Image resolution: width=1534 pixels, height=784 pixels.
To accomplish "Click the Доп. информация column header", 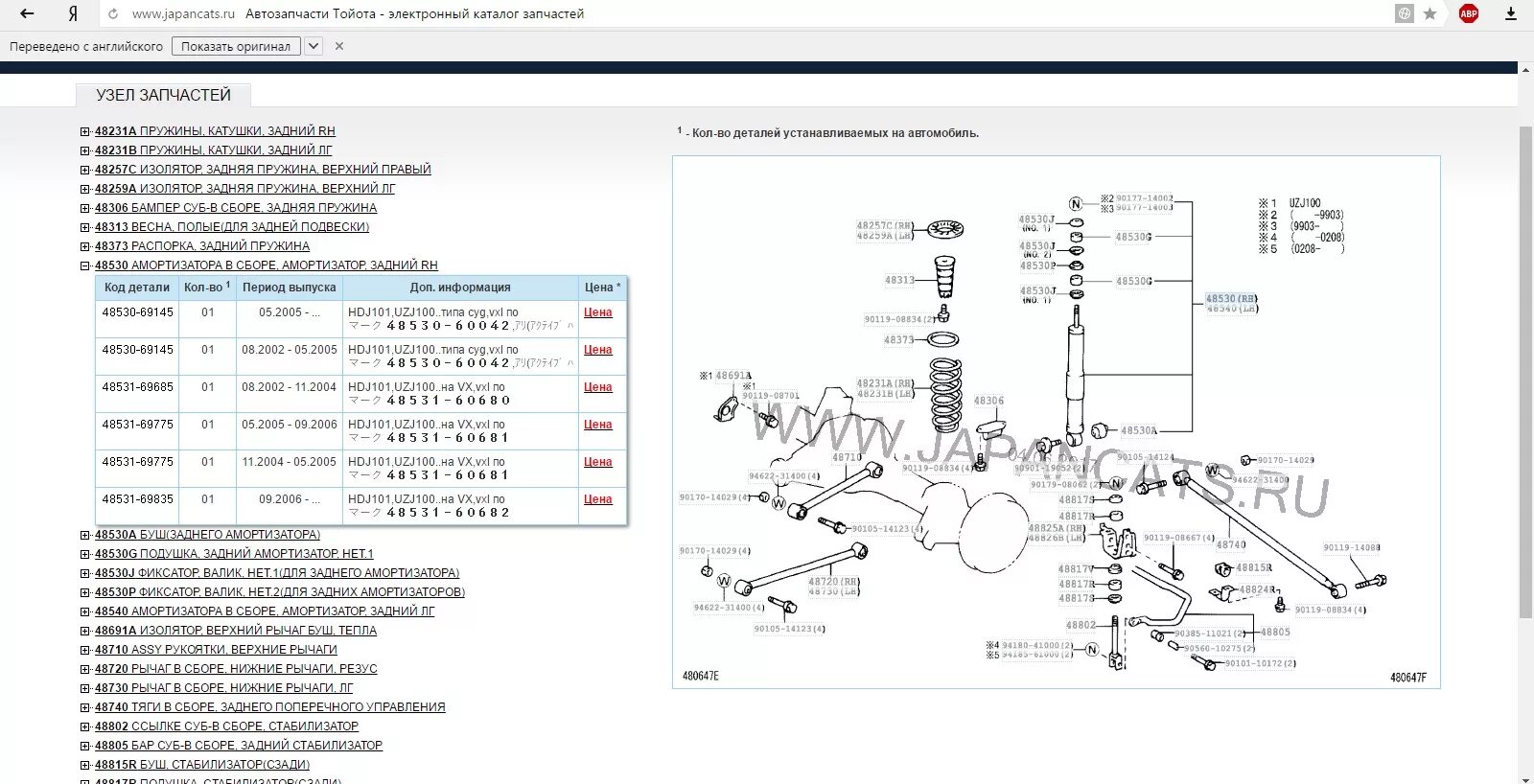I will click(460, 288).
